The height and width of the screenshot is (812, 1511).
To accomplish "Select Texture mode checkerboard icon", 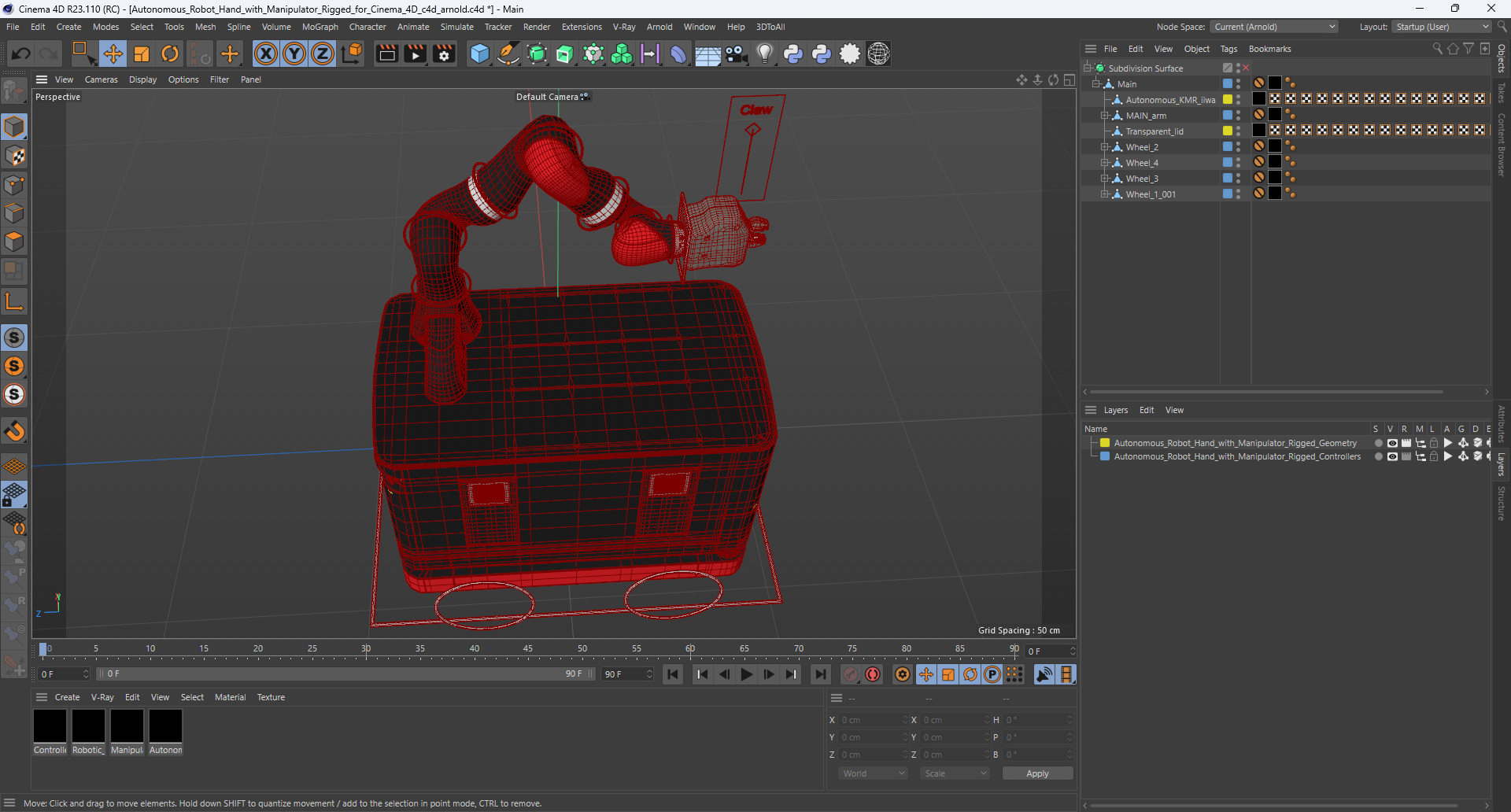I will point(14,156).
